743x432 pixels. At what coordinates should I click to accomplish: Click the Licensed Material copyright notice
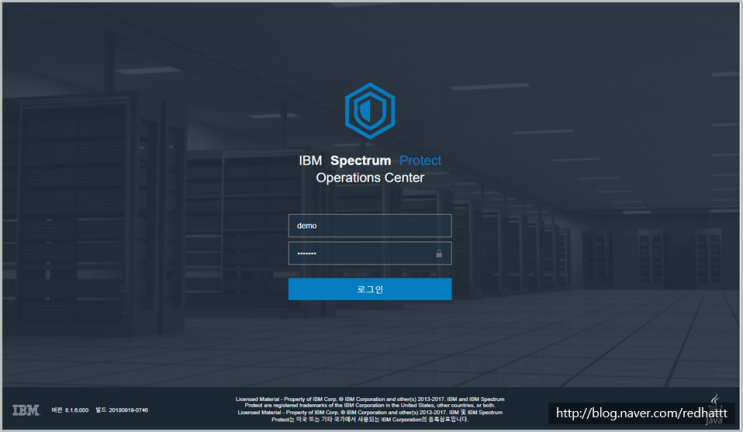[370, 409]
